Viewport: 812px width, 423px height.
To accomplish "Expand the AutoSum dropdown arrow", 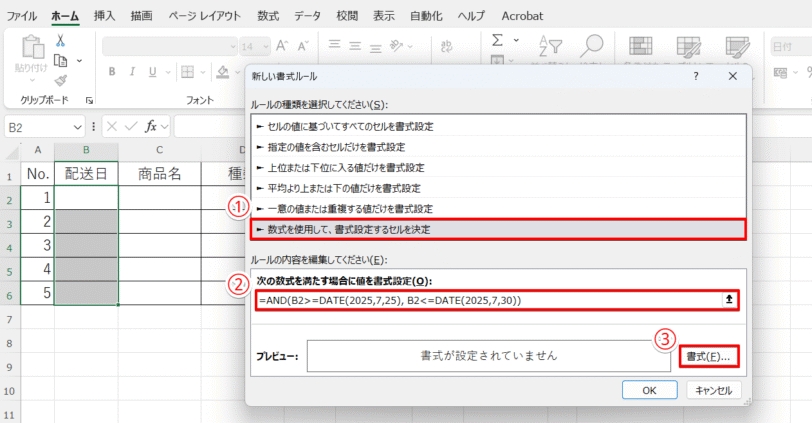I will pyautogui.click(x=516, y=40).
